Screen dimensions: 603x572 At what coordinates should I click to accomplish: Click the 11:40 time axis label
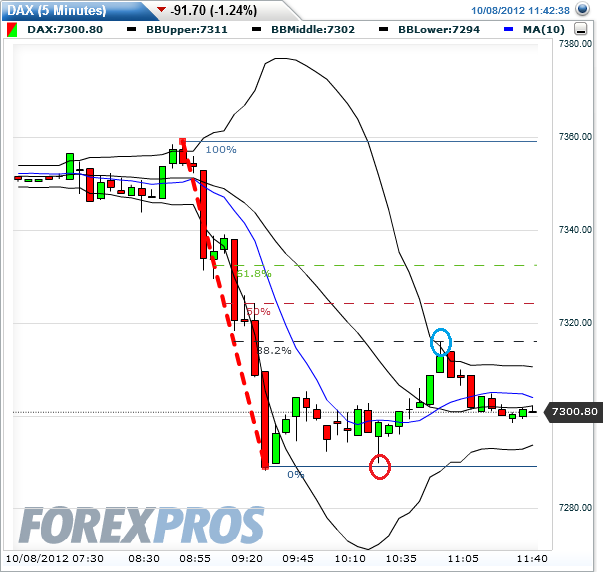tap(532, 559)
